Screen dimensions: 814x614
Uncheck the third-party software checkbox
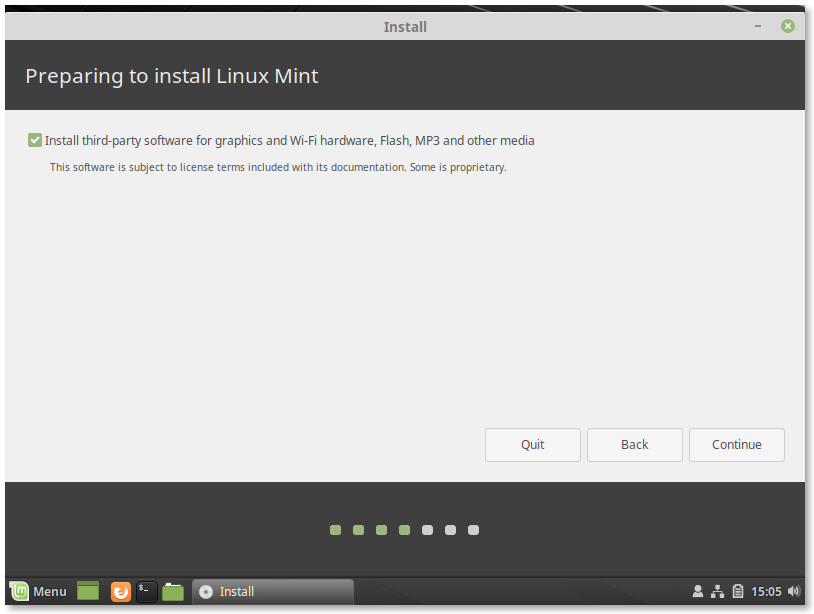pyautogui.click(x=35, y=140)
